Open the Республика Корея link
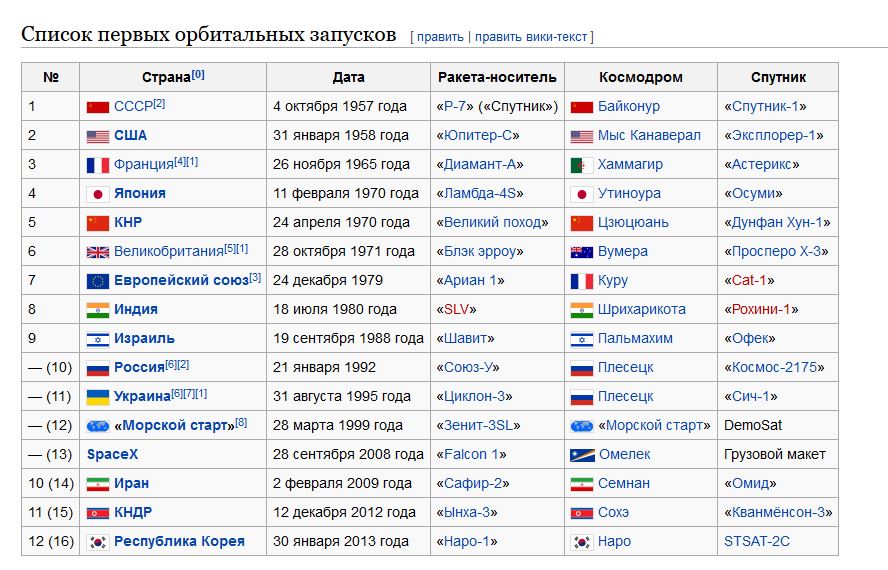 tap(179, 542)
